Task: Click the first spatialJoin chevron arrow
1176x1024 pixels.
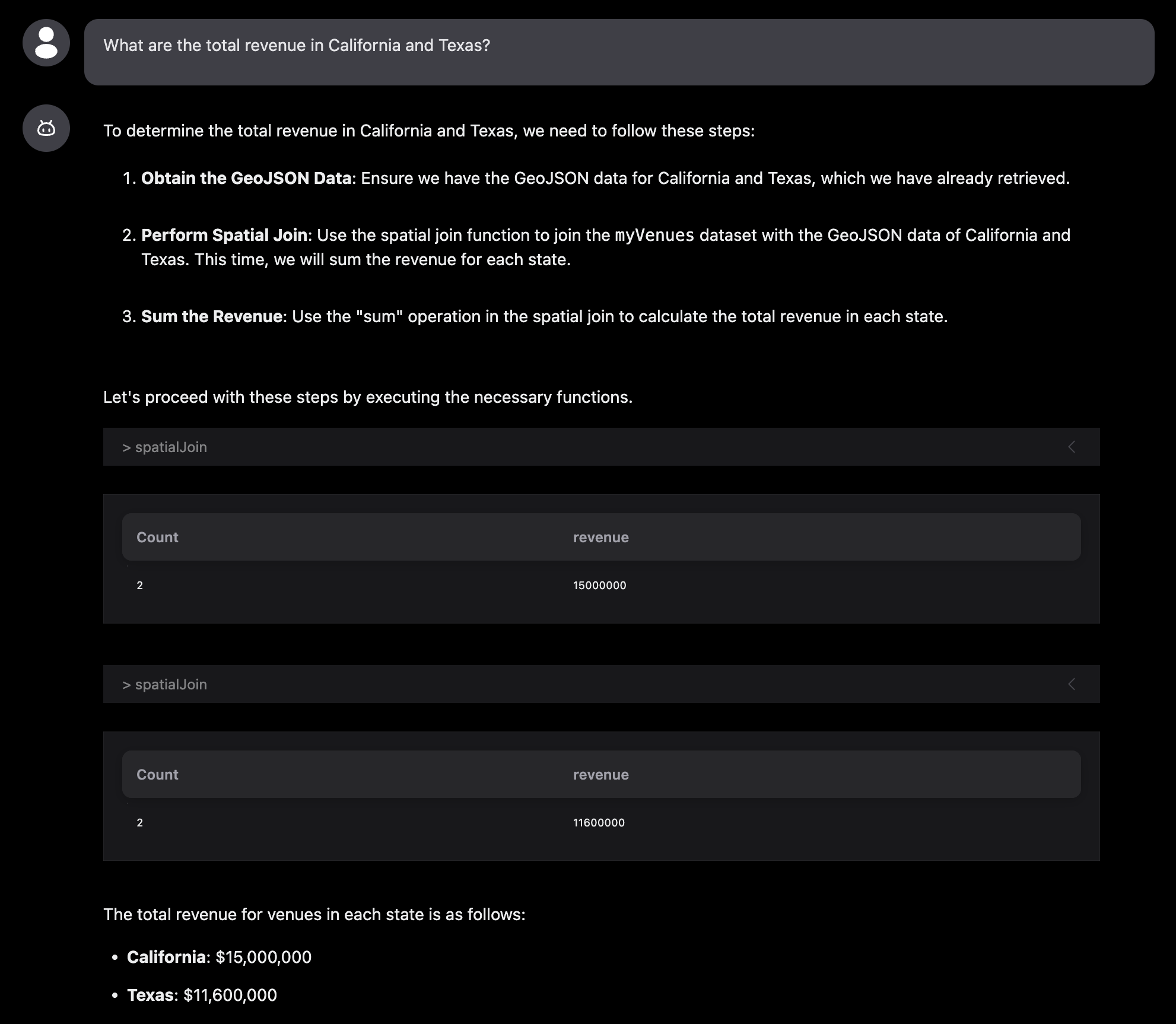Action: click(1072, 447)
